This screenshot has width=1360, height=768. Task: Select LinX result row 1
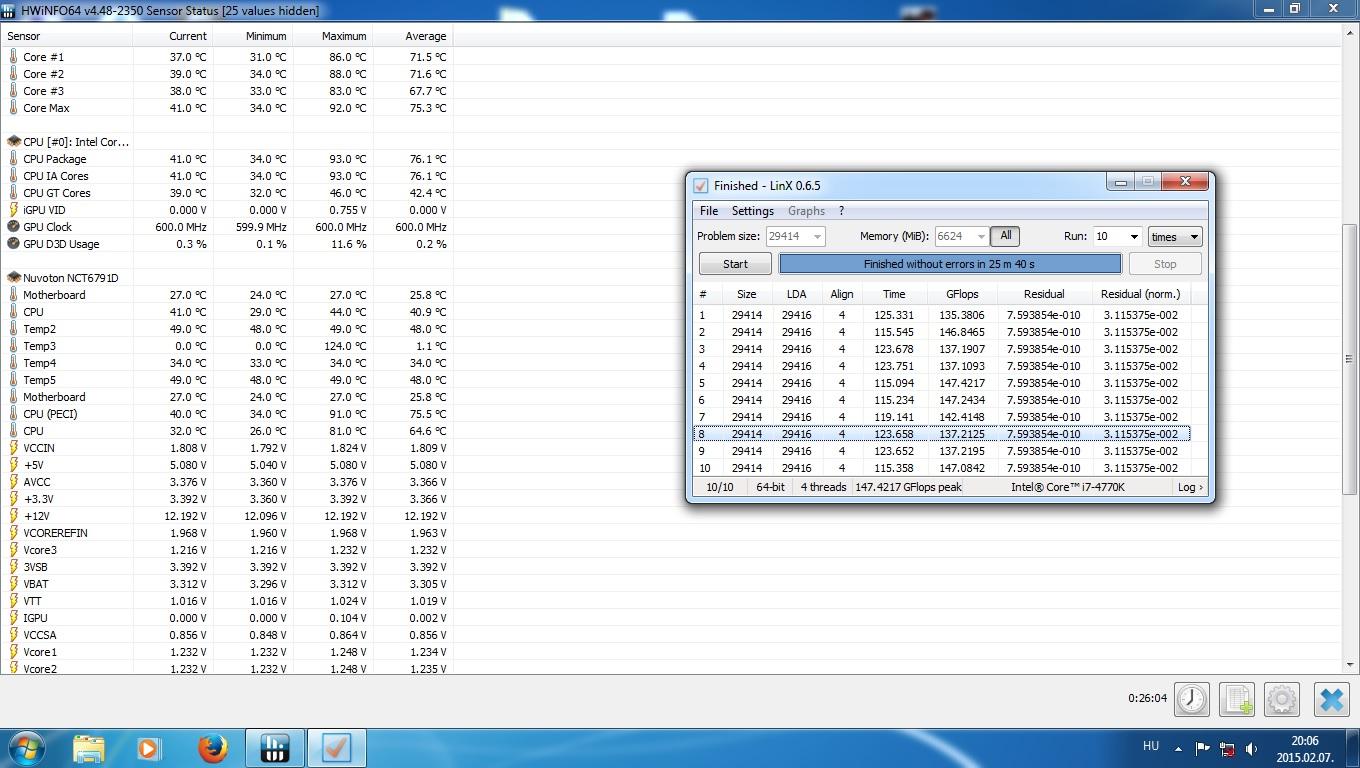tap(942, 315)
